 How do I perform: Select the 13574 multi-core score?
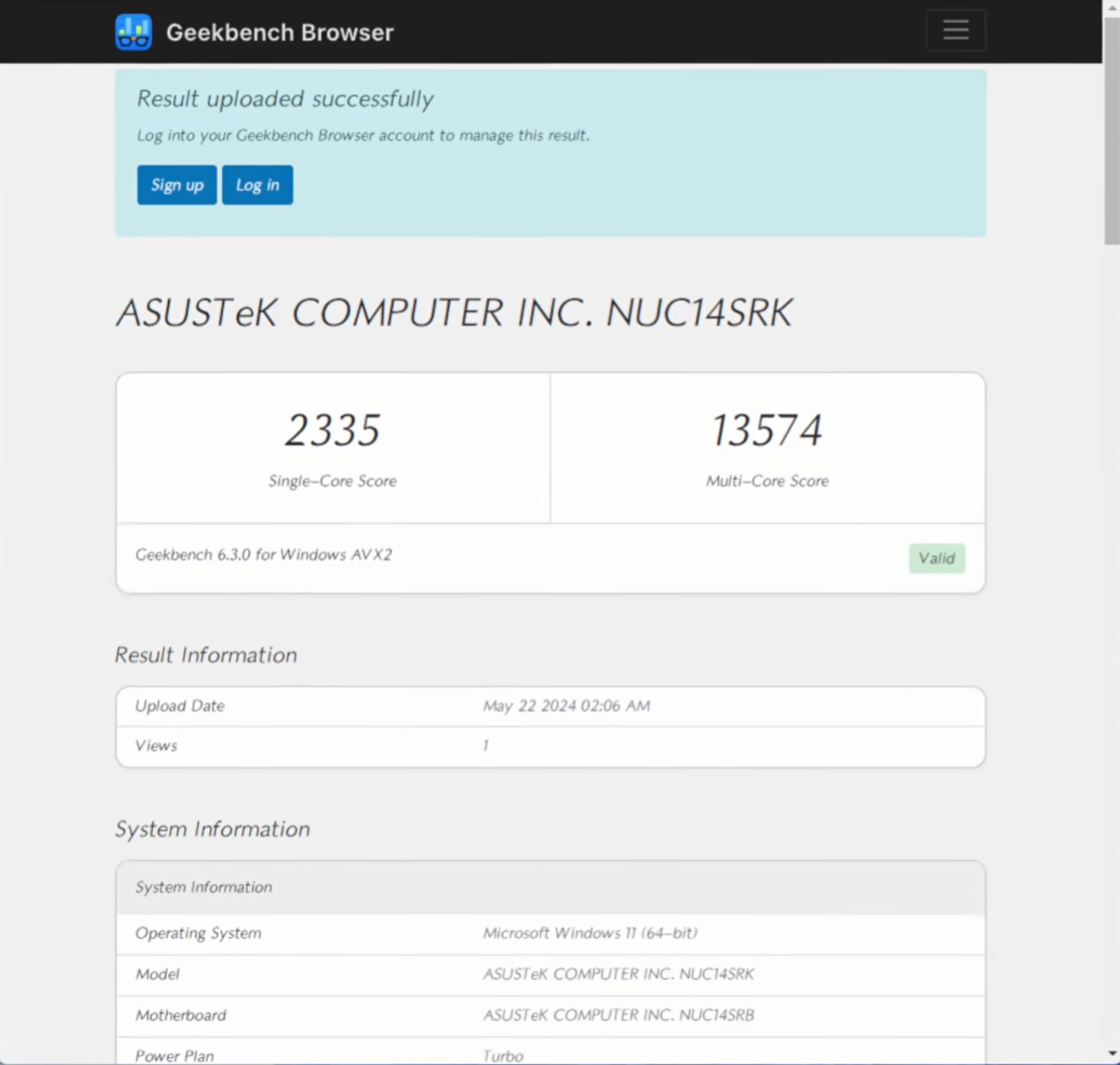pyautogui.click(x=767, y=430)
